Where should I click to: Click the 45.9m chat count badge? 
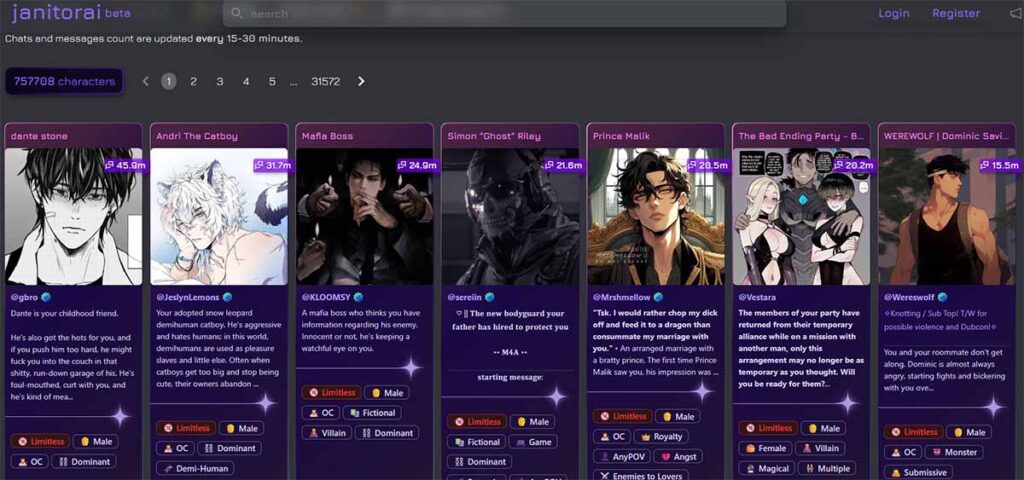point(125,165)
